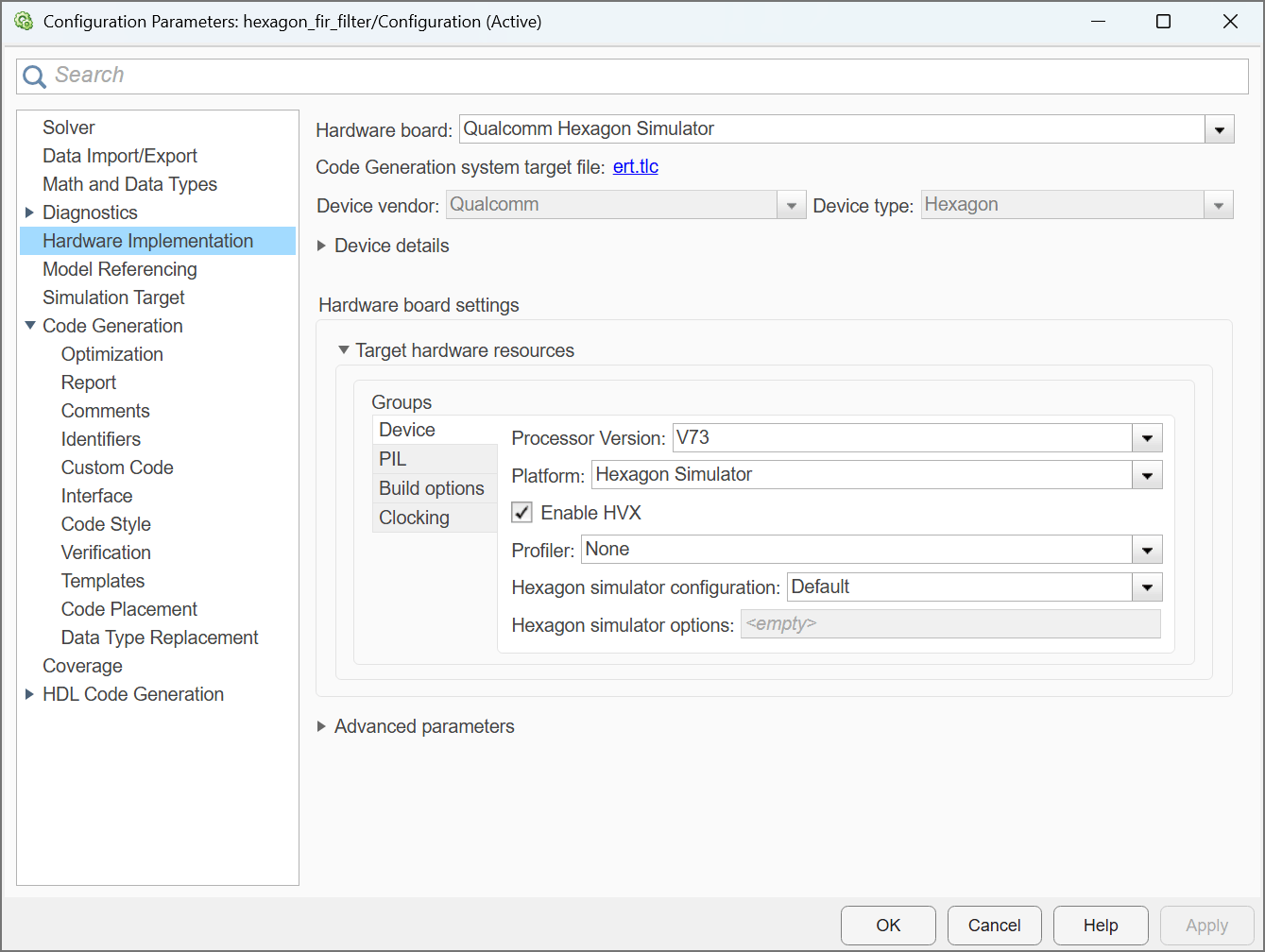
Task: Select Templates under Code Generation
Action: [x=103, y=581]
